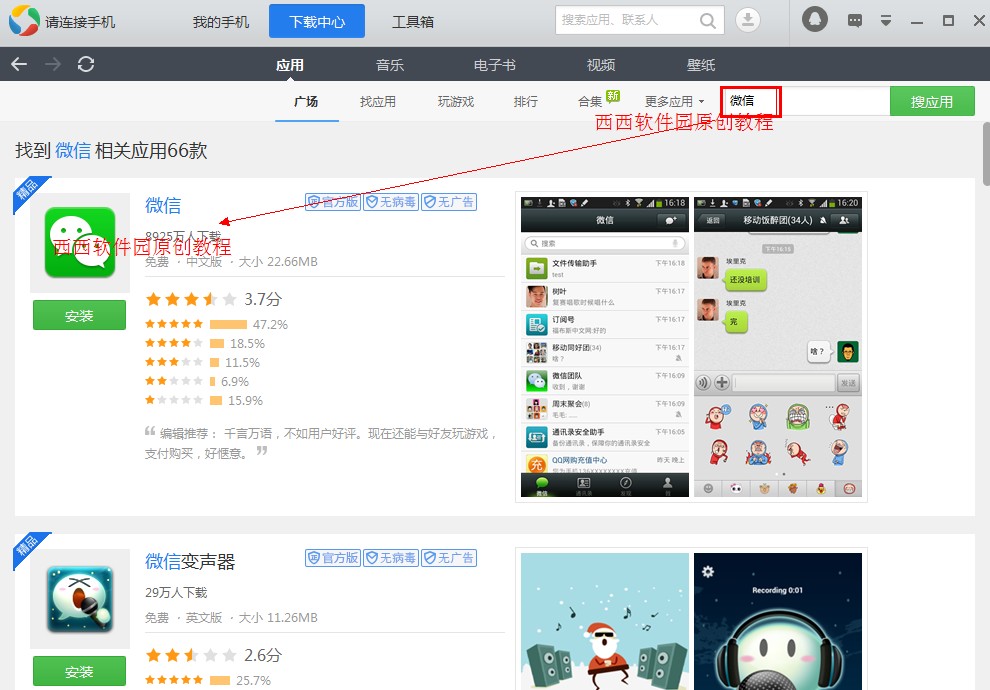Click the app logo next to 请连接手机
Viewport: 990px width, 690px height.
pyautogui.click(x=23, y=21)
